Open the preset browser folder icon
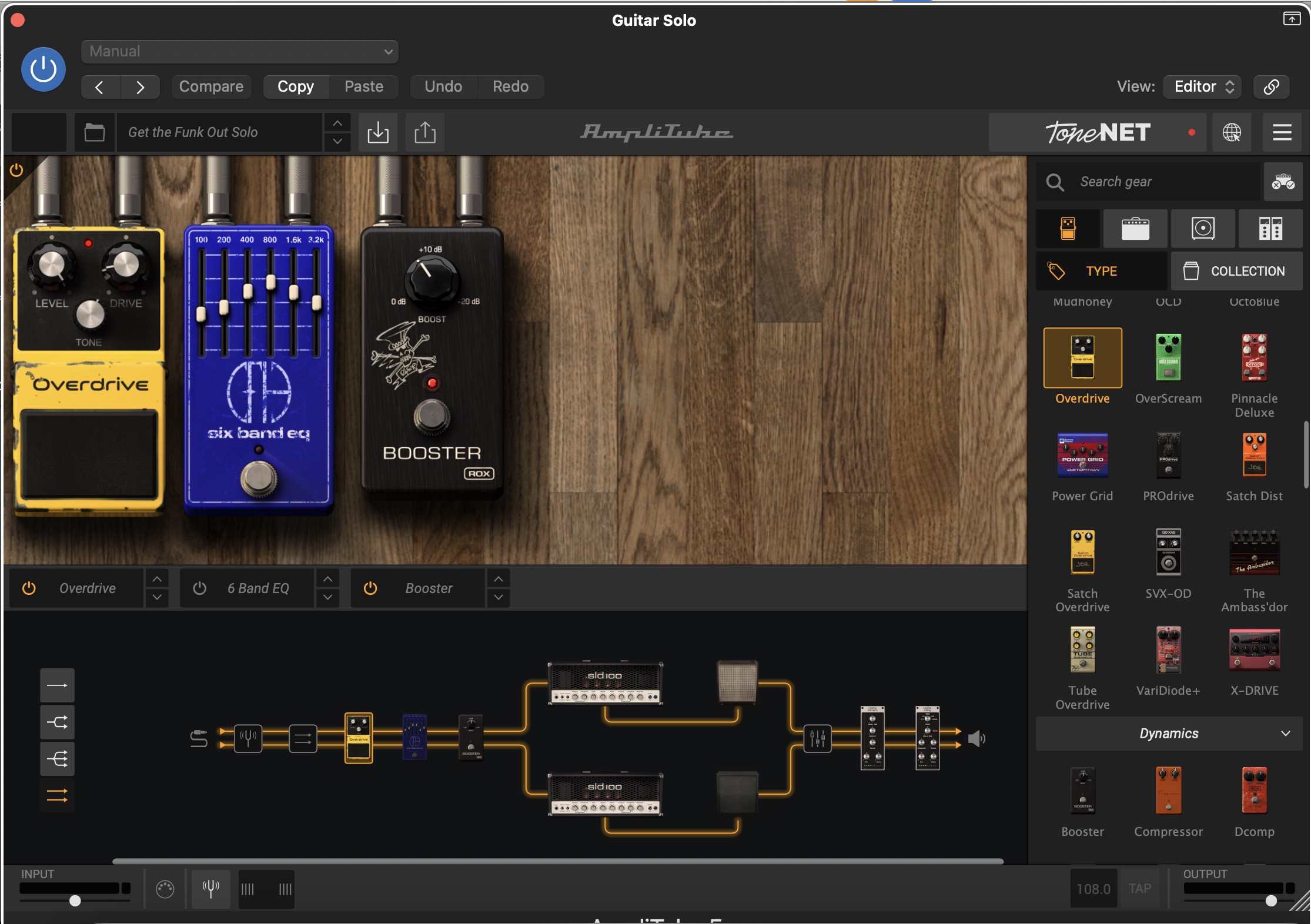The width and height of the screenshot is (1311, 924). click(94, 132)
